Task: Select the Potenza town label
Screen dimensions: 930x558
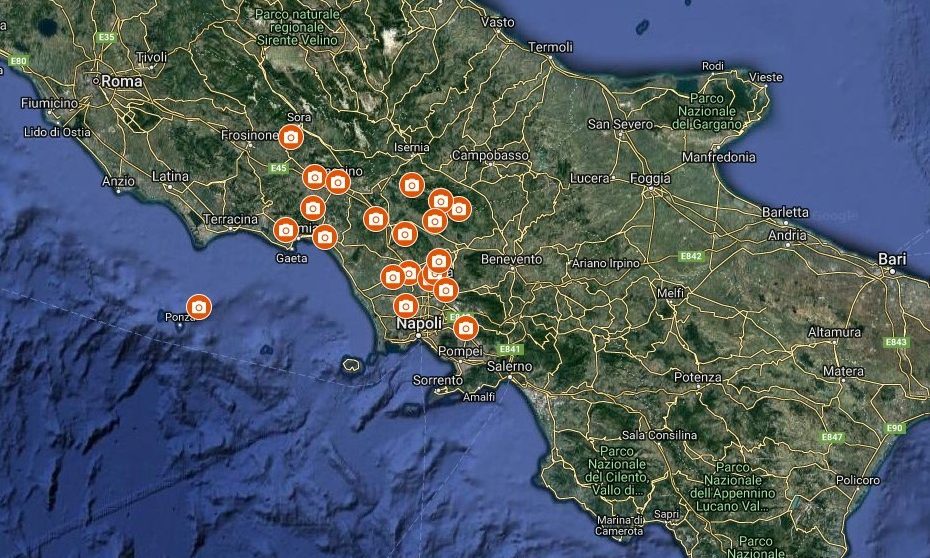Action: click(698, 377)
